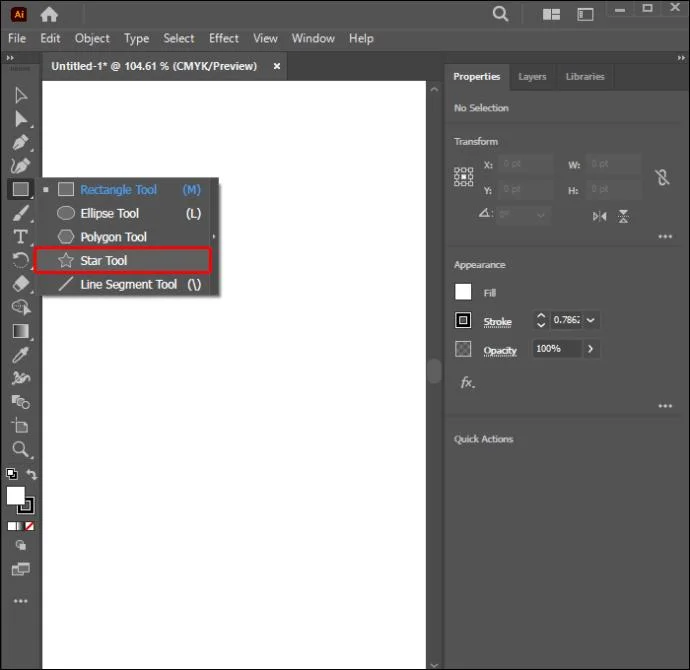Close the Untitled-1 document tab
This screenshot has width=690, height=670.
tap(276, 66)
